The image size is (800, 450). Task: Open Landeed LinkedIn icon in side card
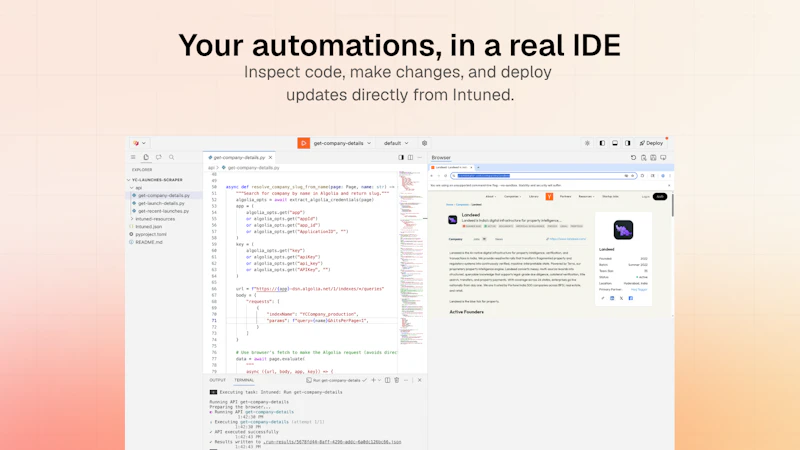(x=612, y=298)
